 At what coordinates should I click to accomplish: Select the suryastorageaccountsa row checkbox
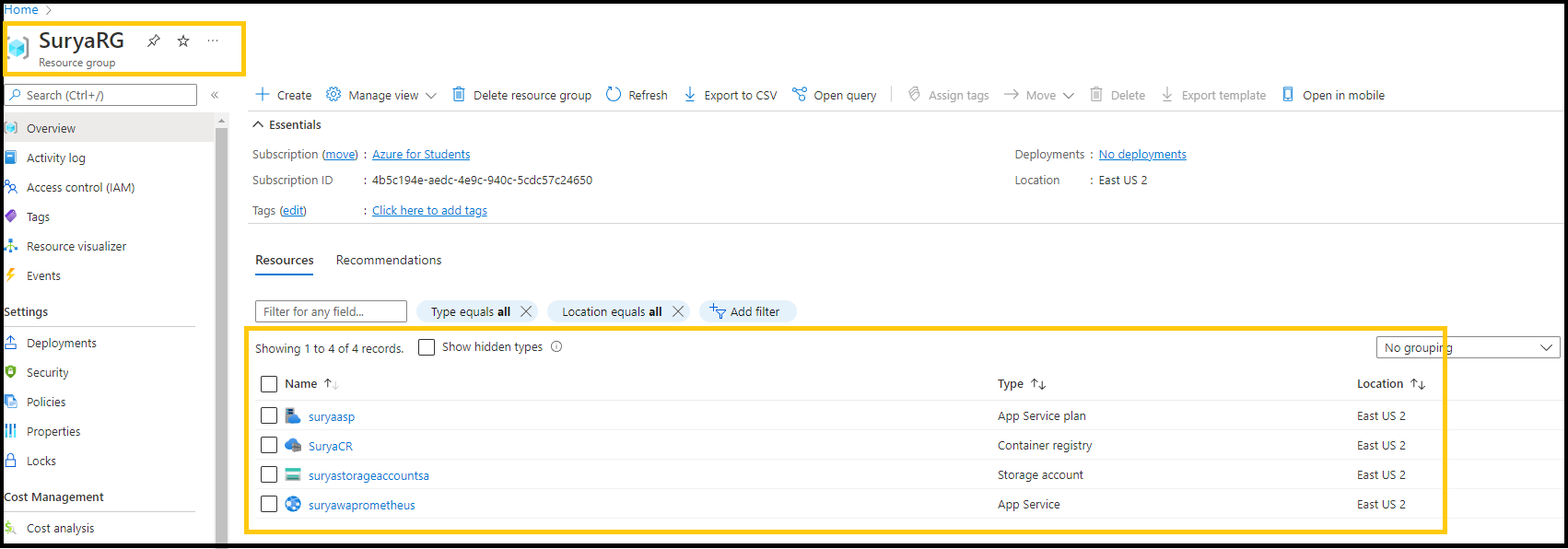(269, 474)
